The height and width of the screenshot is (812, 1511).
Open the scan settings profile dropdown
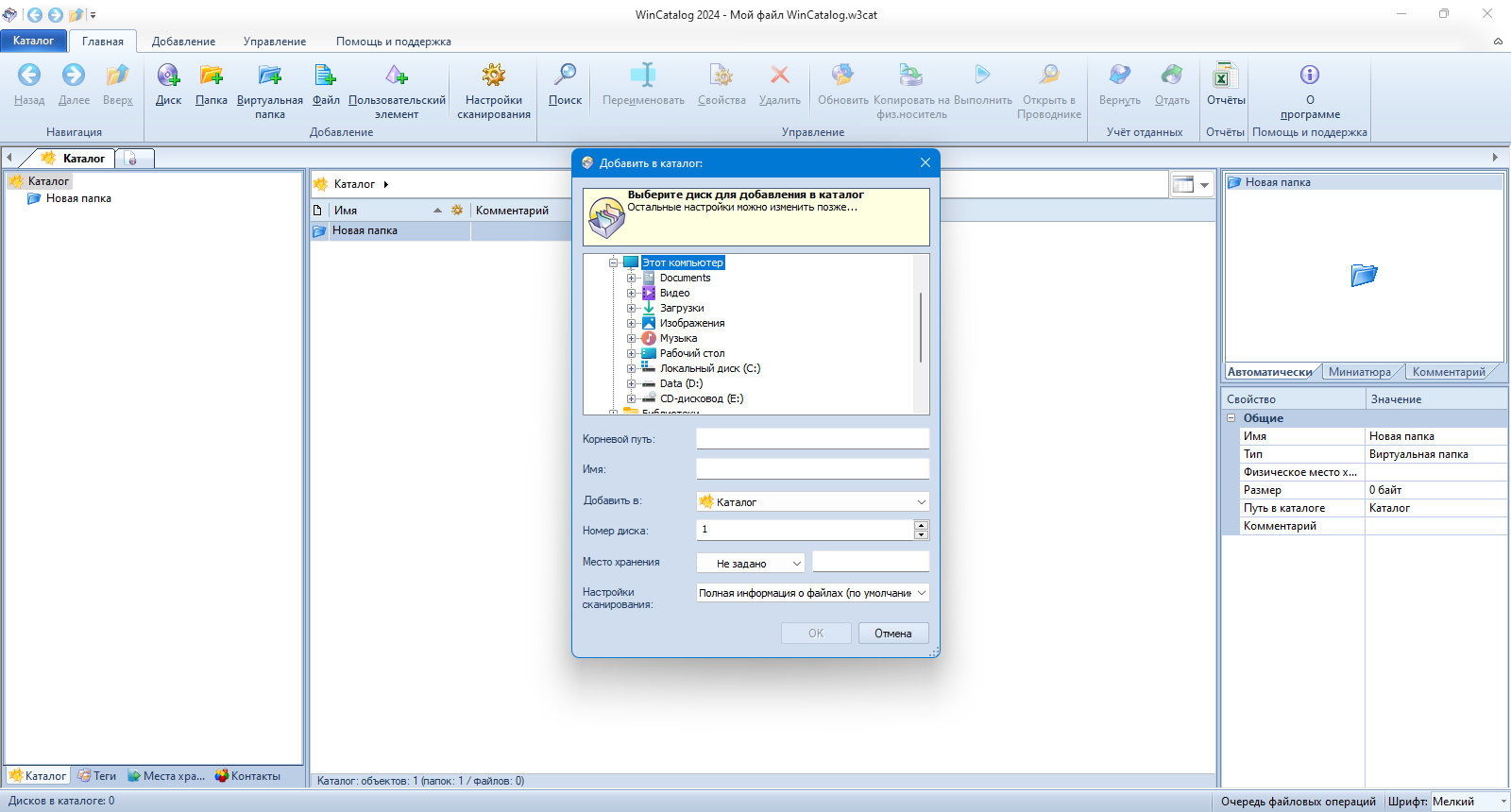(x=812, y=593)
